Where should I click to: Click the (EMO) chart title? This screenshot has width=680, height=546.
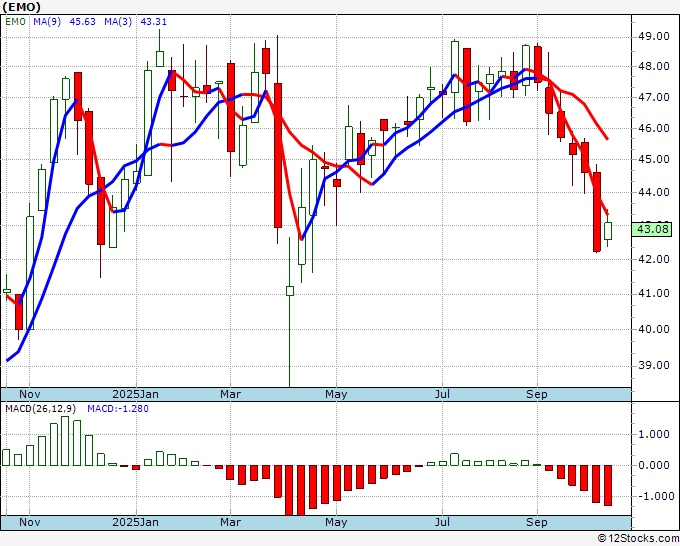point(21,7)
